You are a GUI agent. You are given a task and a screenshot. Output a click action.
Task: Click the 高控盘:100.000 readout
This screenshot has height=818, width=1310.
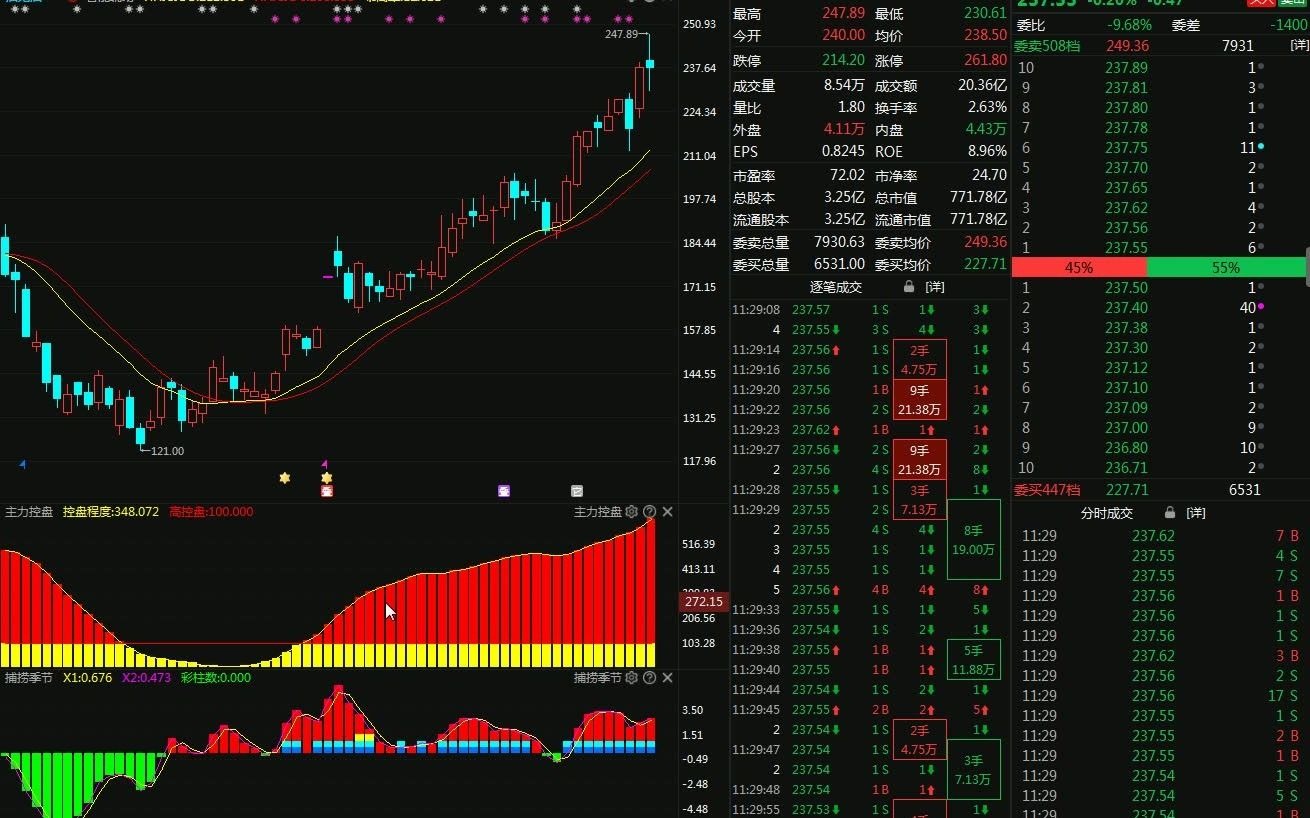211,512
